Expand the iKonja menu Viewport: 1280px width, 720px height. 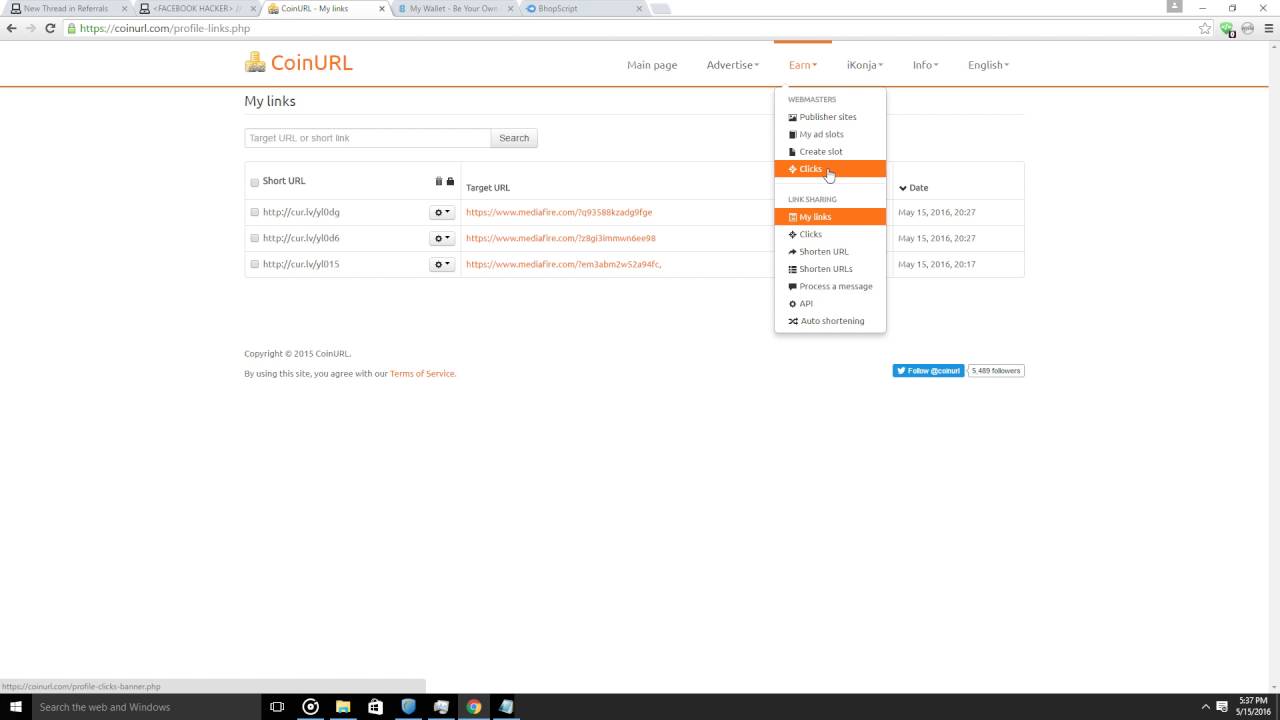point(864,65)
